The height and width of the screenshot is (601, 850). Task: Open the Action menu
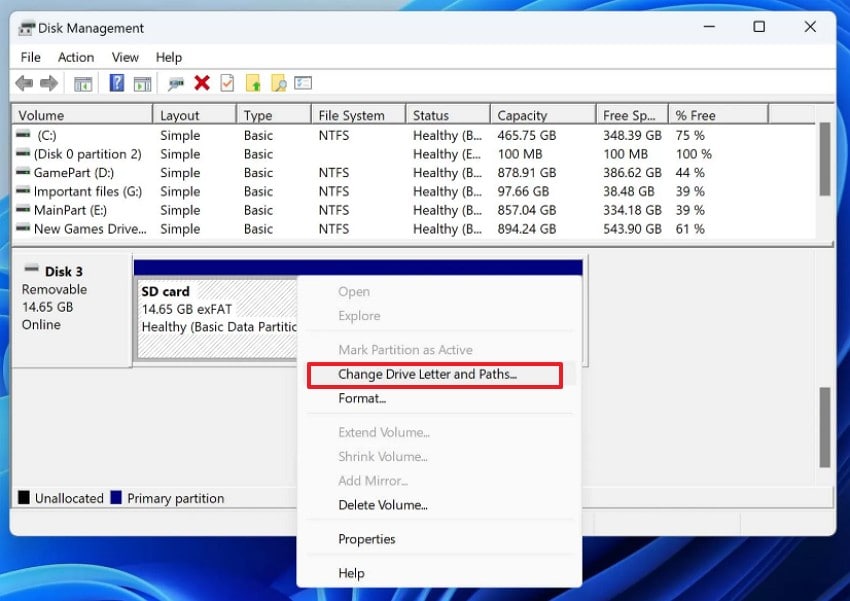click(x=75, y=57)
